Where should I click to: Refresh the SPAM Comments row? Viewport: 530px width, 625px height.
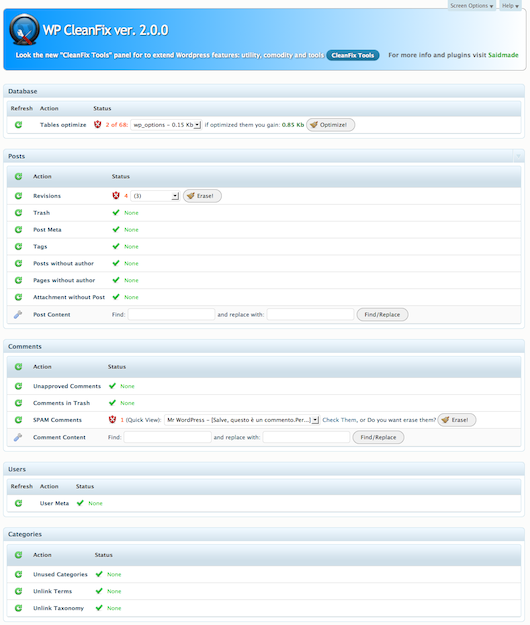click(x=18, y=420)
